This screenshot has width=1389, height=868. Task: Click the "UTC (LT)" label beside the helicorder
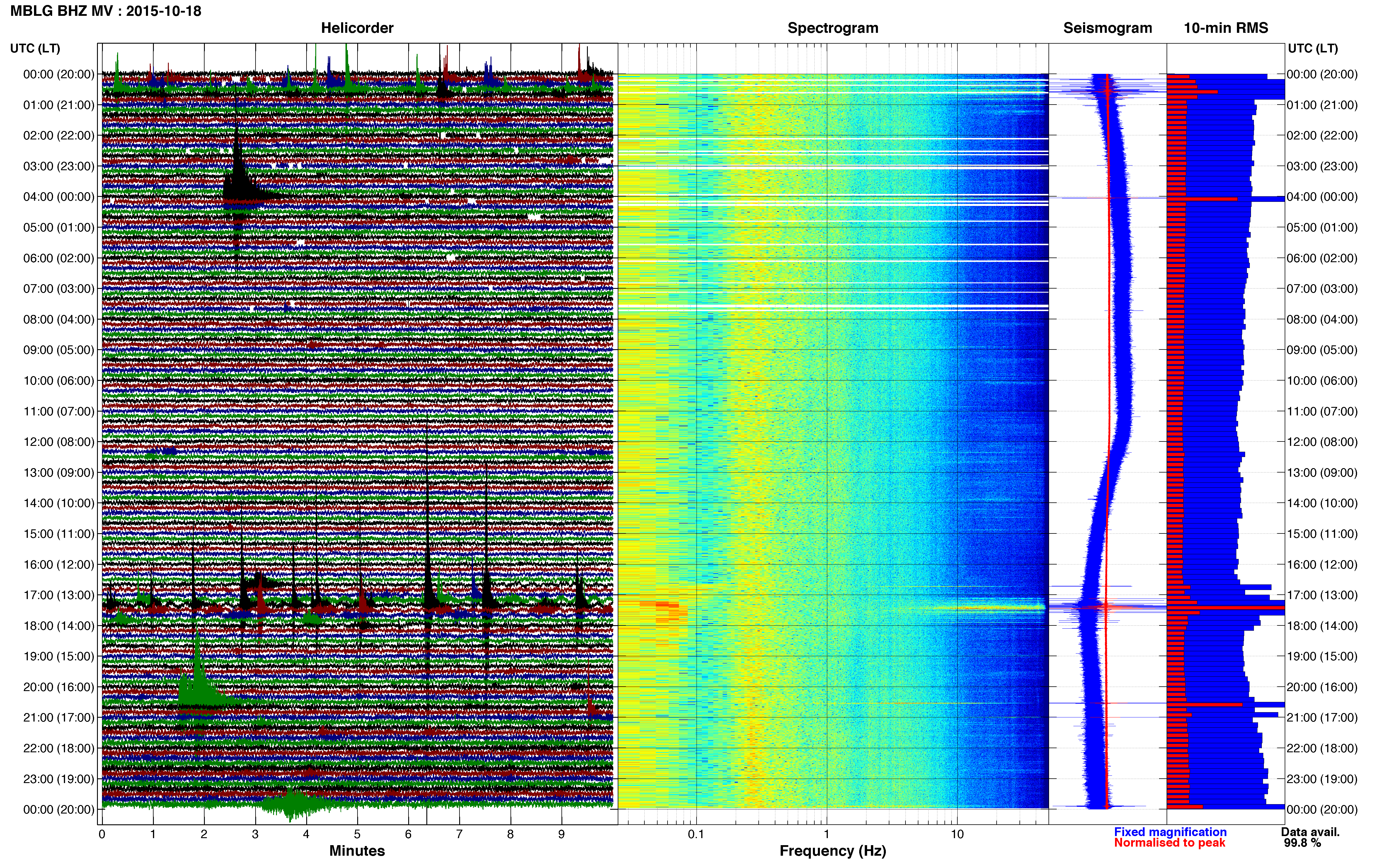coord(35,48)
